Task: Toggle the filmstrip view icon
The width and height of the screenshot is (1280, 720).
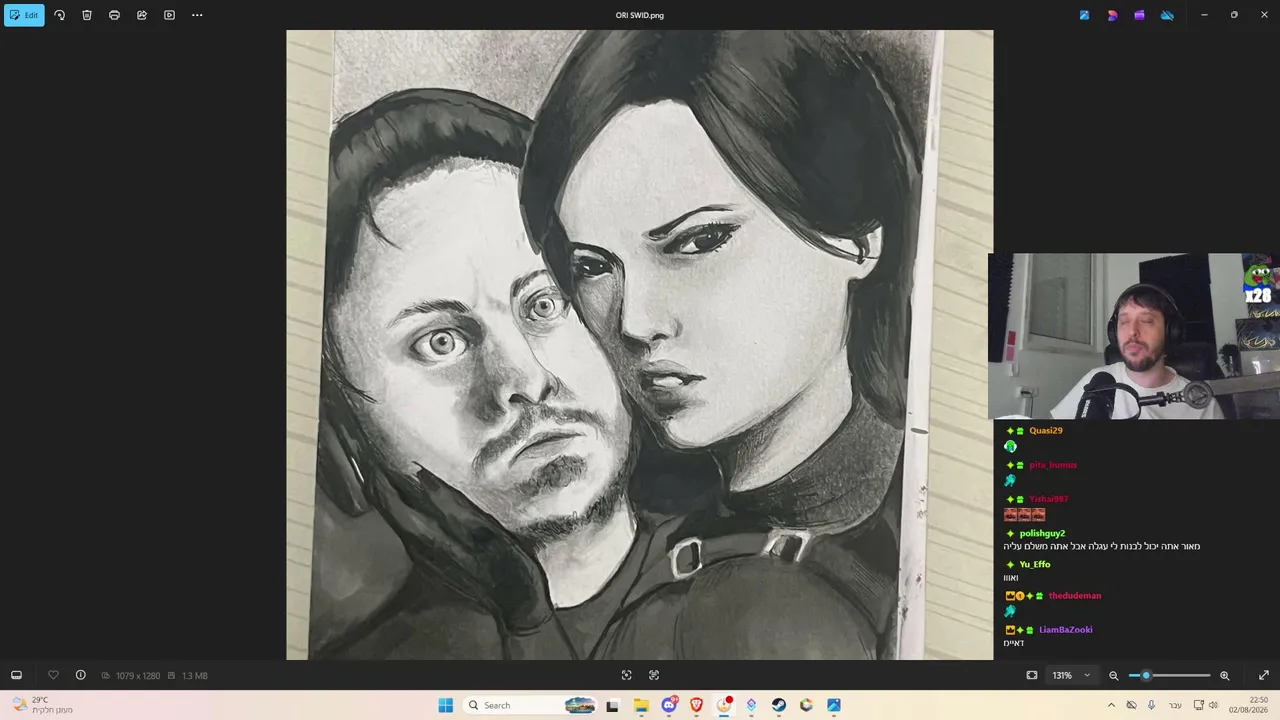Action: point(16,675)
